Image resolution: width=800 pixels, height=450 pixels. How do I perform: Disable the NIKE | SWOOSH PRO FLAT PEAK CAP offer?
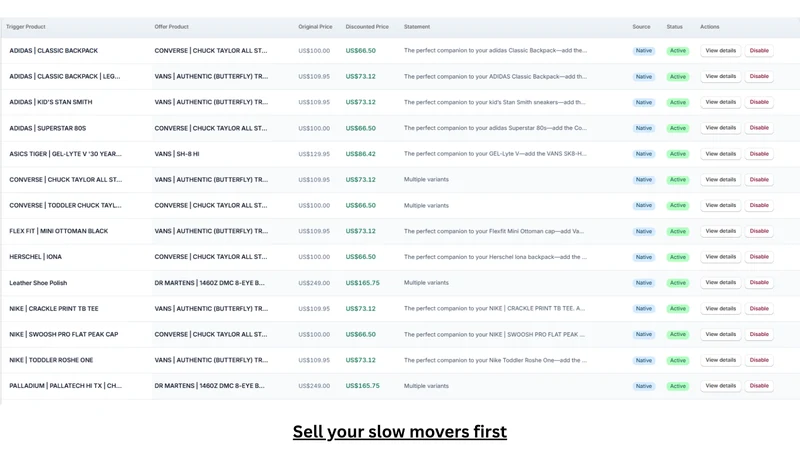(x=759, y=334)
